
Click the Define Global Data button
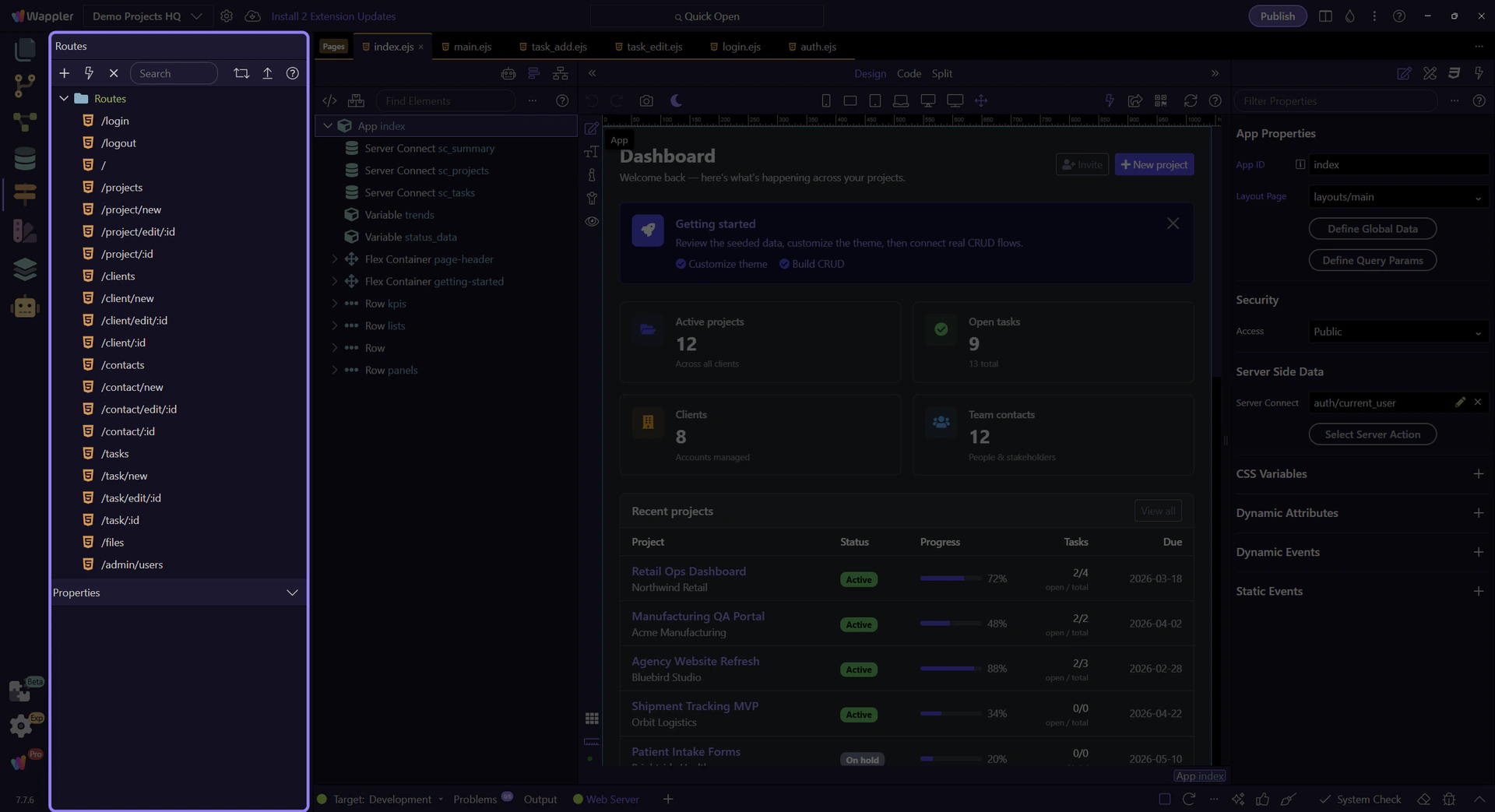pos(1372,229)
